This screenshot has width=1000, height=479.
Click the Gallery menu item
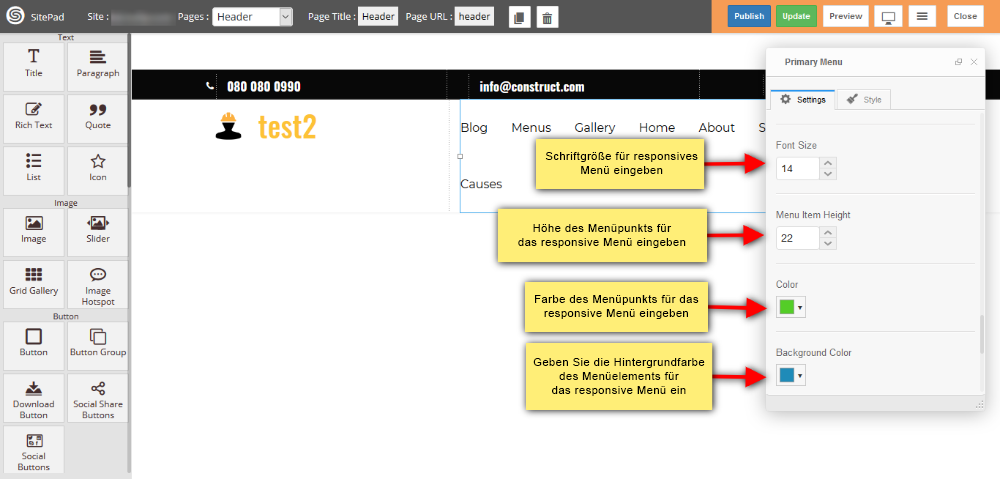tap(595, 128)
